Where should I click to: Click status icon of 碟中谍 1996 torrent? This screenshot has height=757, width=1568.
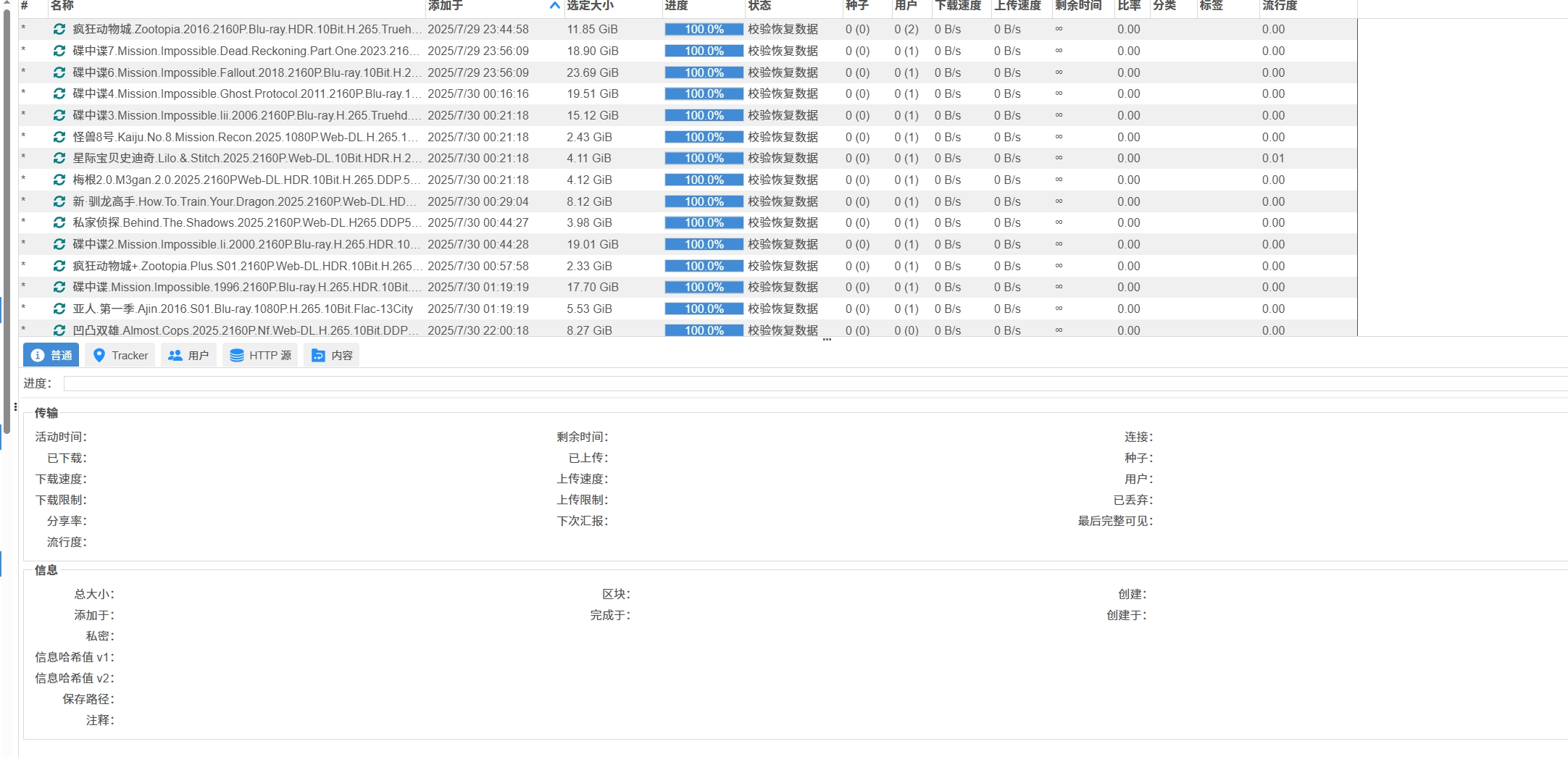pyautogui.click(x=59, y=287)
